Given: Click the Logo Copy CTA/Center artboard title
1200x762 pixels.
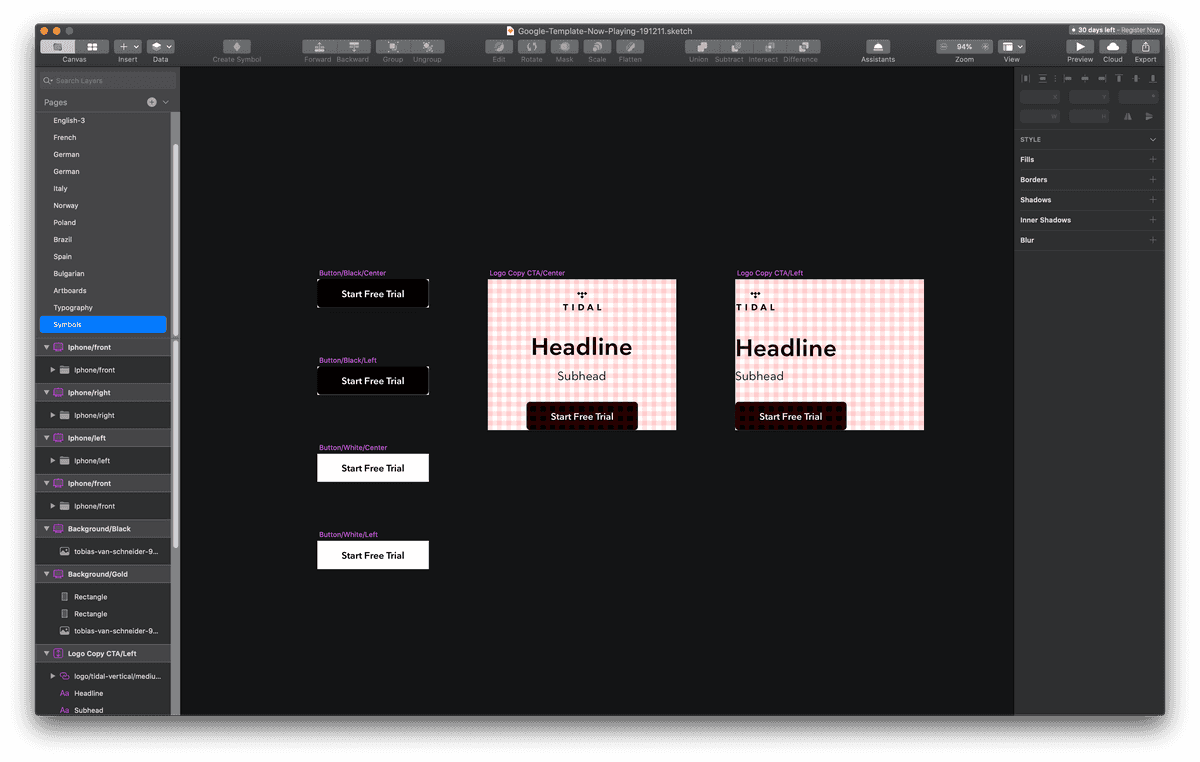Looking at the screenshot, I should [x=527, y=273].
